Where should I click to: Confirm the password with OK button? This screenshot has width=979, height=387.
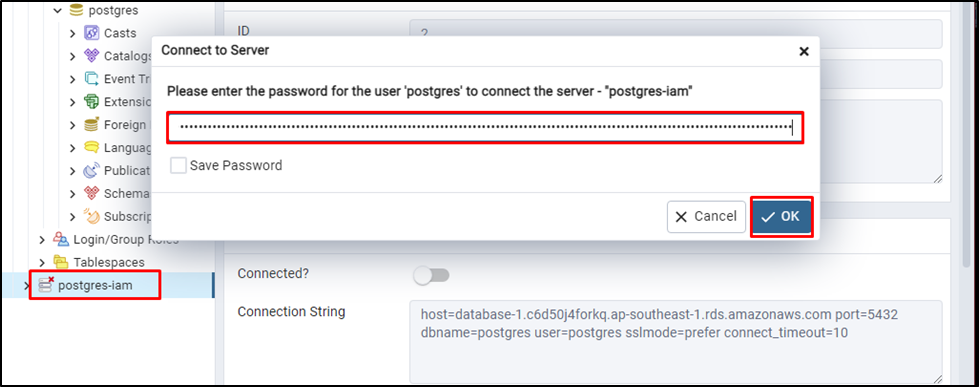coord(781,217)
